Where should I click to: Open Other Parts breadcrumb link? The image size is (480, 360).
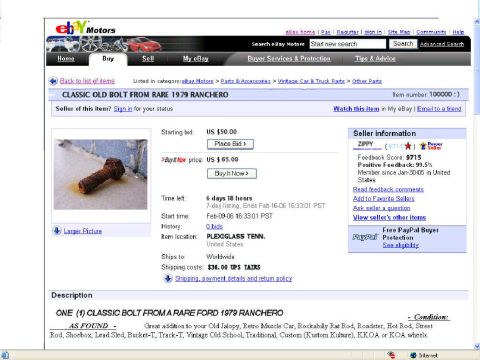367,81
